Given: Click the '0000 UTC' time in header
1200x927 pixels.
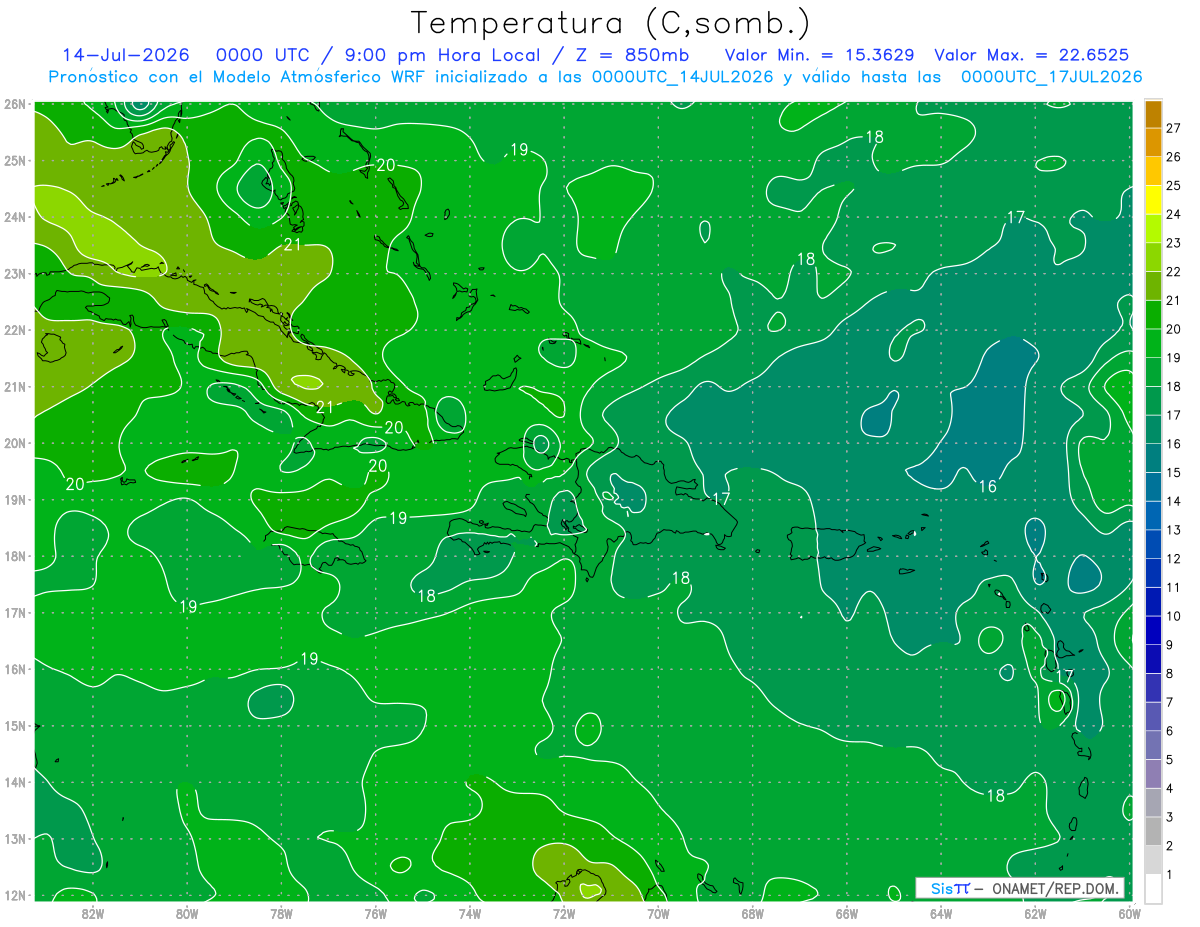Looking at the screenshot, I should click(x=262, y=55).
